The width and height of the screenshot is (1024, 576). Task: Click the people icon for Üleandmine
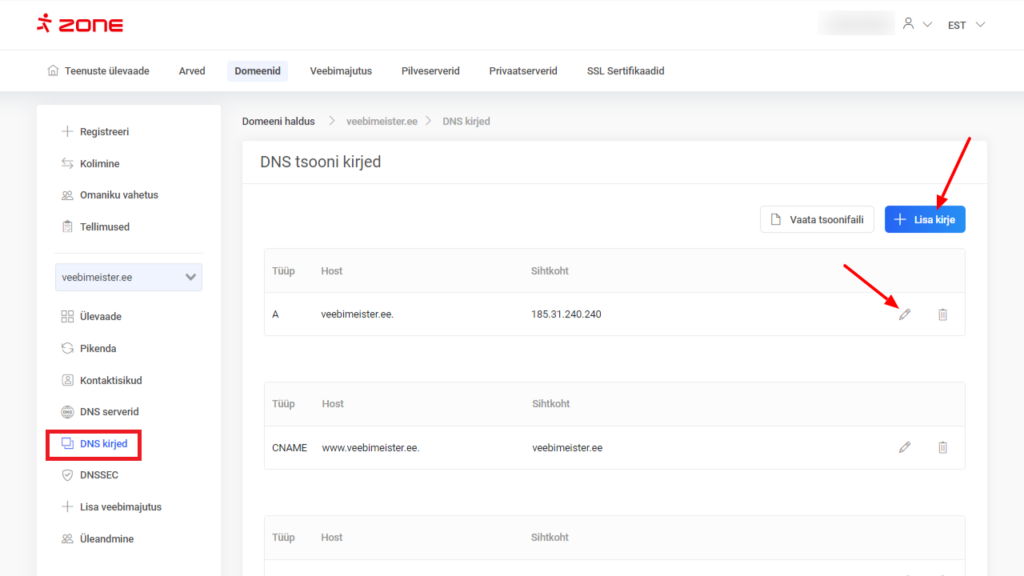tap(67, 538)
